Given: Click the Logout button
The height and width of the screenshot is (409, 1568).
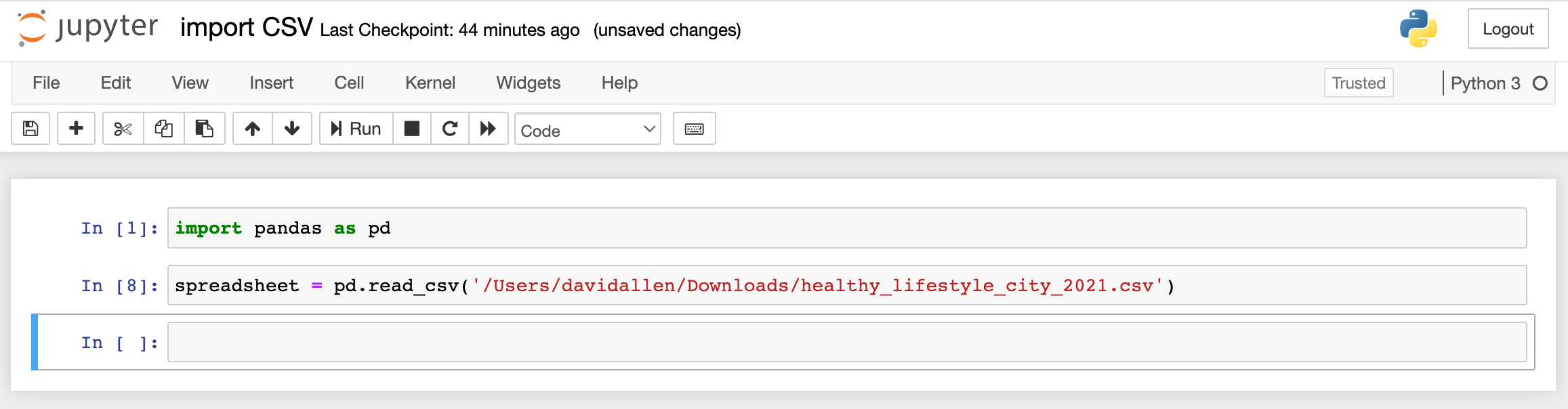Looking at the screenshot, I should [1508, 29].
